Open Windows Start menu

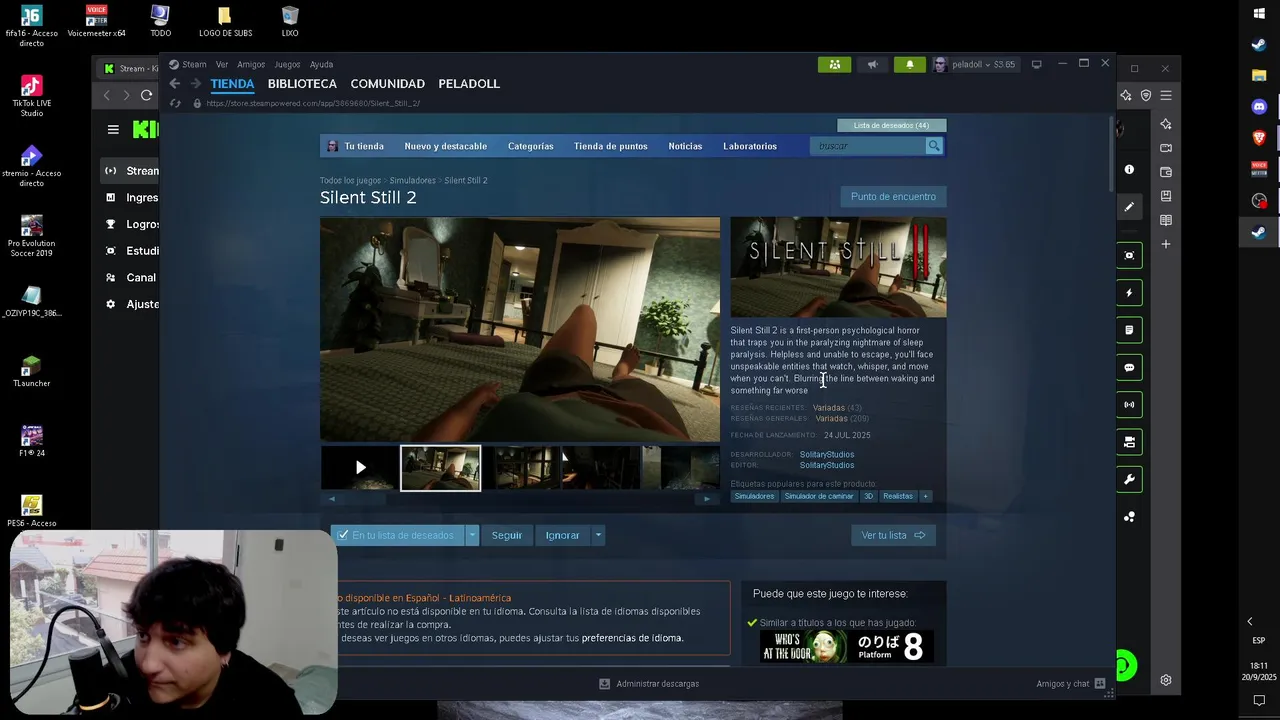click(1259, 13)
